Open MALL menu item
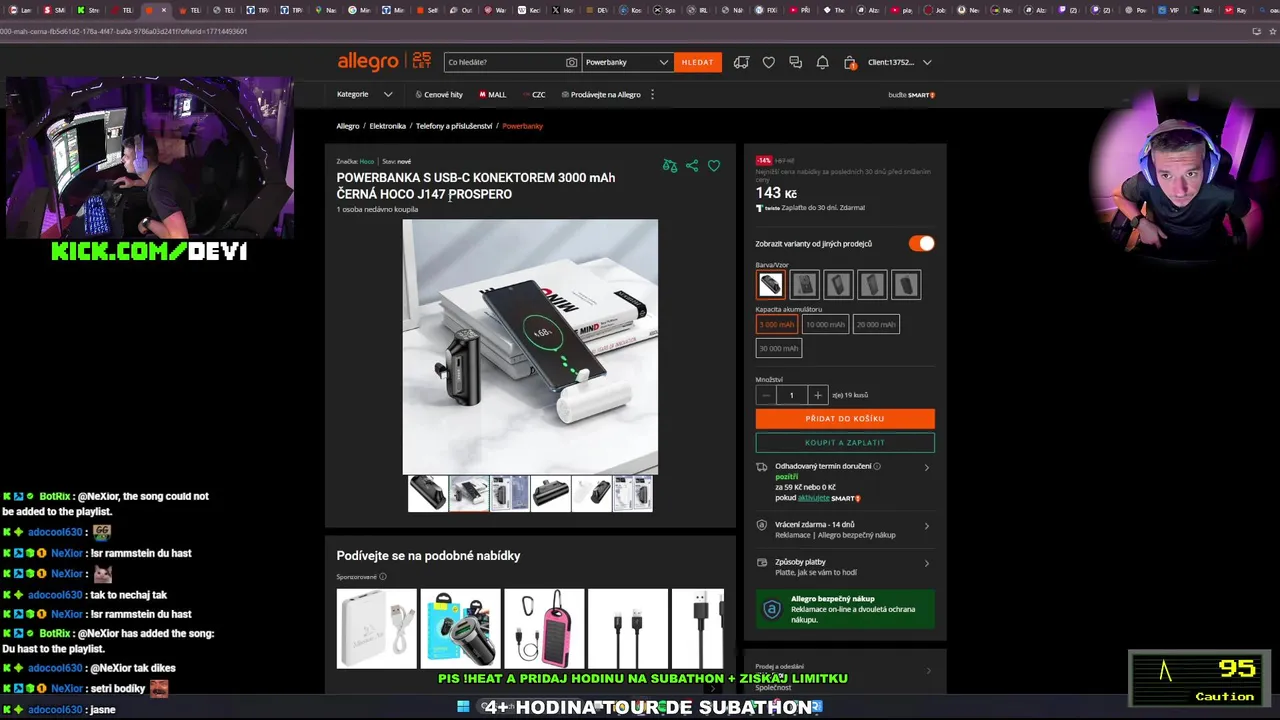 click(493, 94)
